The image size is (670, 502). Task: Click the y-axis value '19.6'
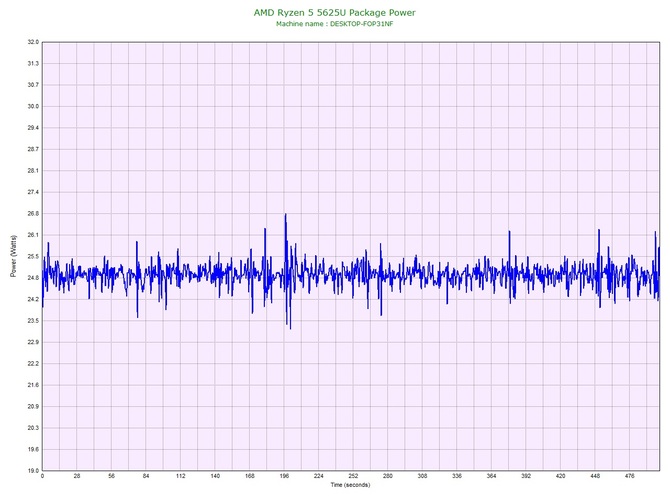coord(33,449)
